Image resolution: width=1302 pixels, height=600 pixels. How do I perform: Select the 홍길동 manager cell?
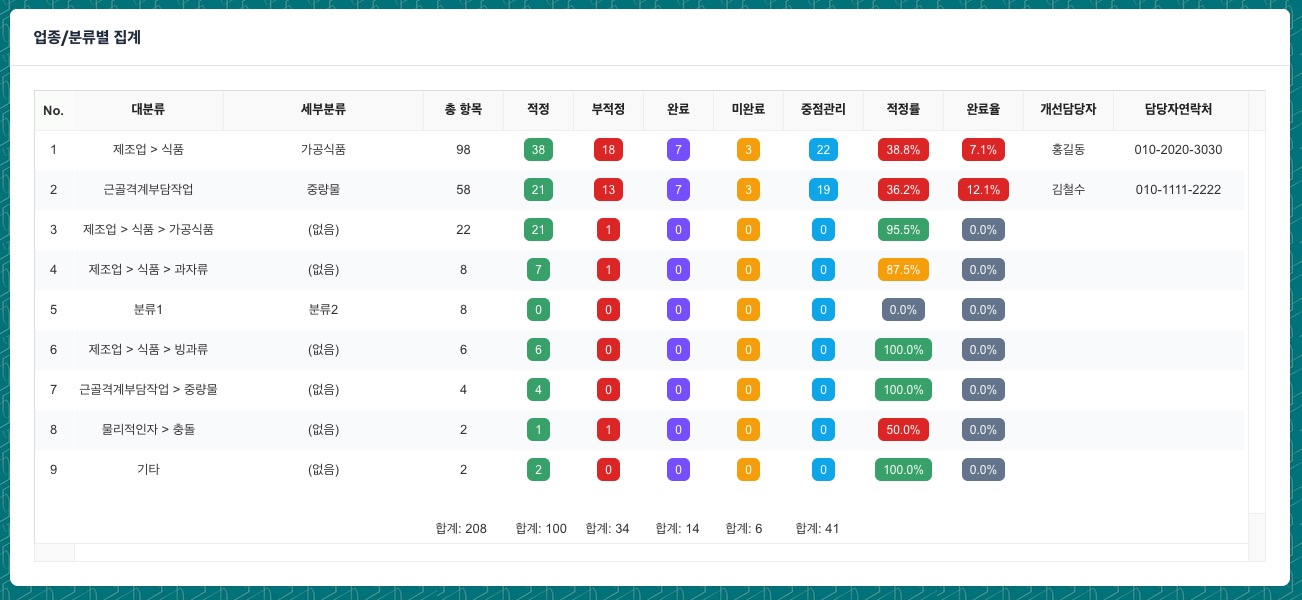click(x=1068, y=150)
